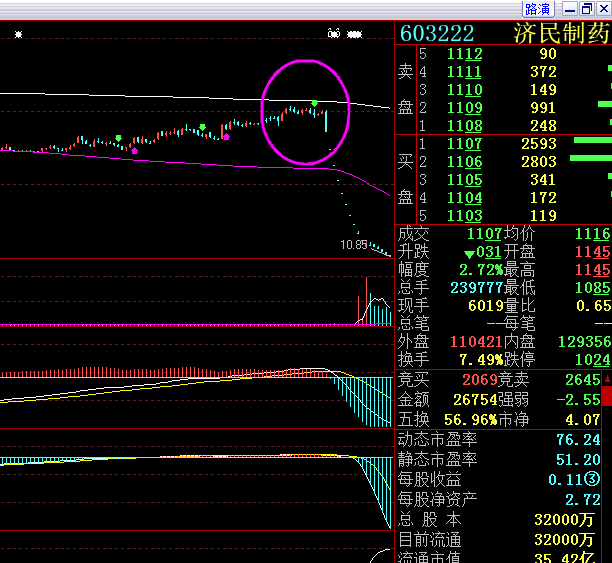
Task: Click buy-5 price 1103
Action: (464, 216)
